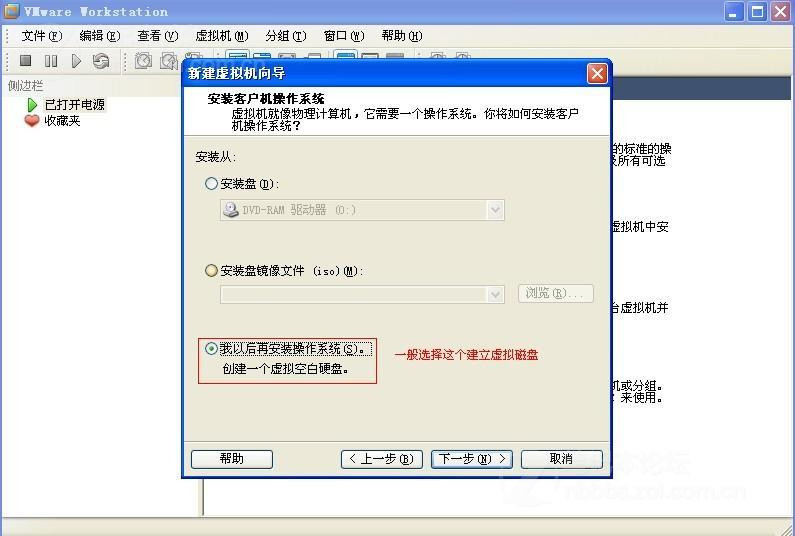Image resolution: width=795 pixels, height=536 pixels.
Task: Open the 虚拟机 menu
Action: 221,36
